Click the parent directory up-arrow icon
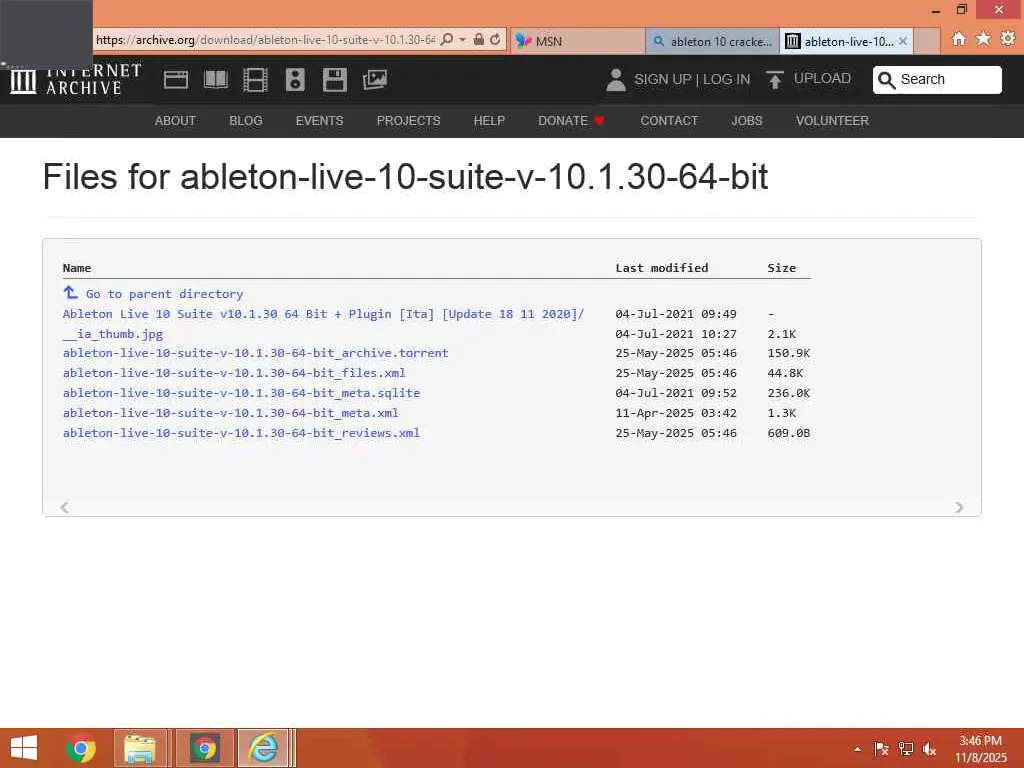The image size is (1024, 768). coord(71,293)
